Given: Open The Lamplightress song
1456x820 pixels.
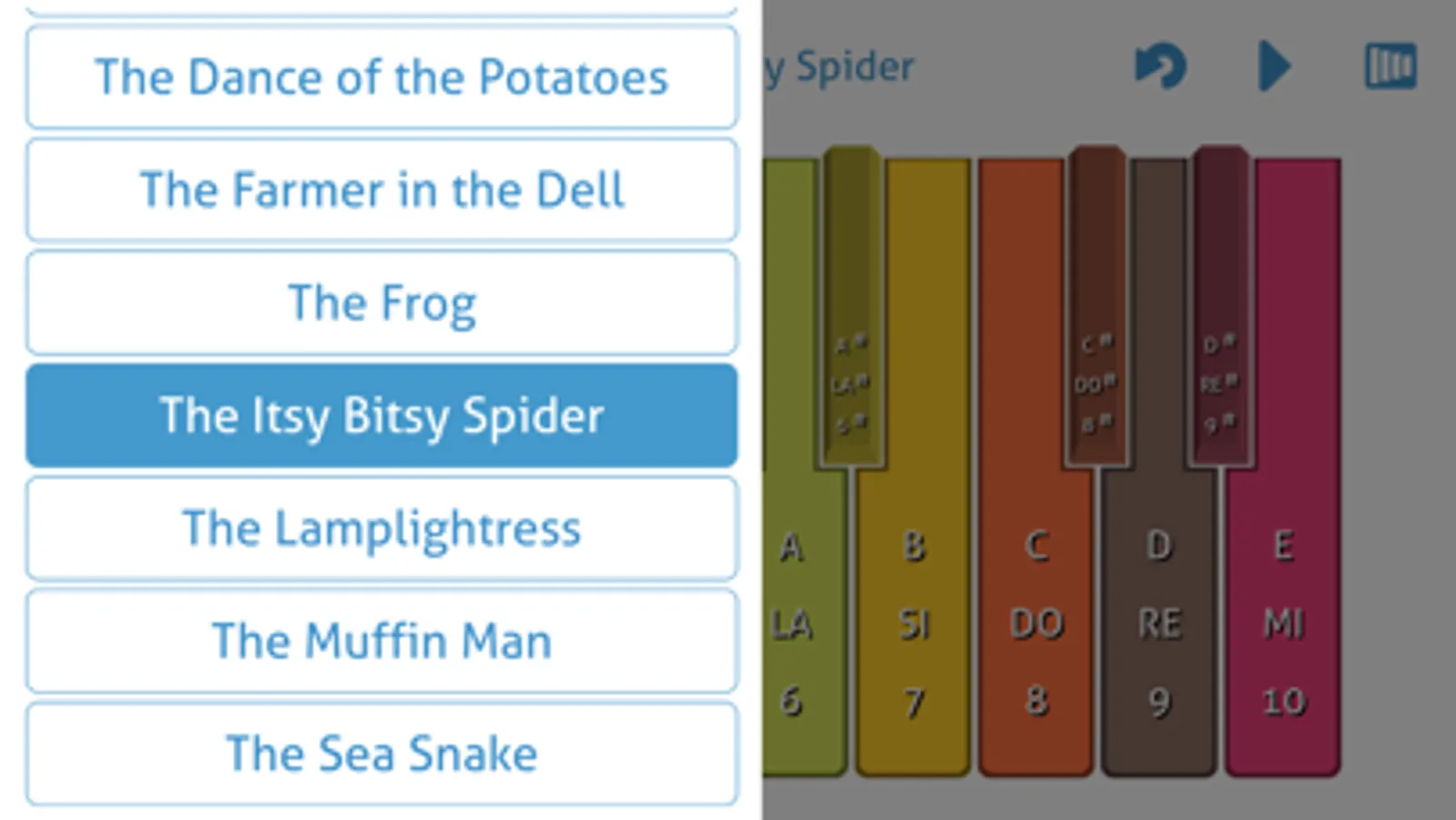Looking at the screenshot, I should coord(382,528).
